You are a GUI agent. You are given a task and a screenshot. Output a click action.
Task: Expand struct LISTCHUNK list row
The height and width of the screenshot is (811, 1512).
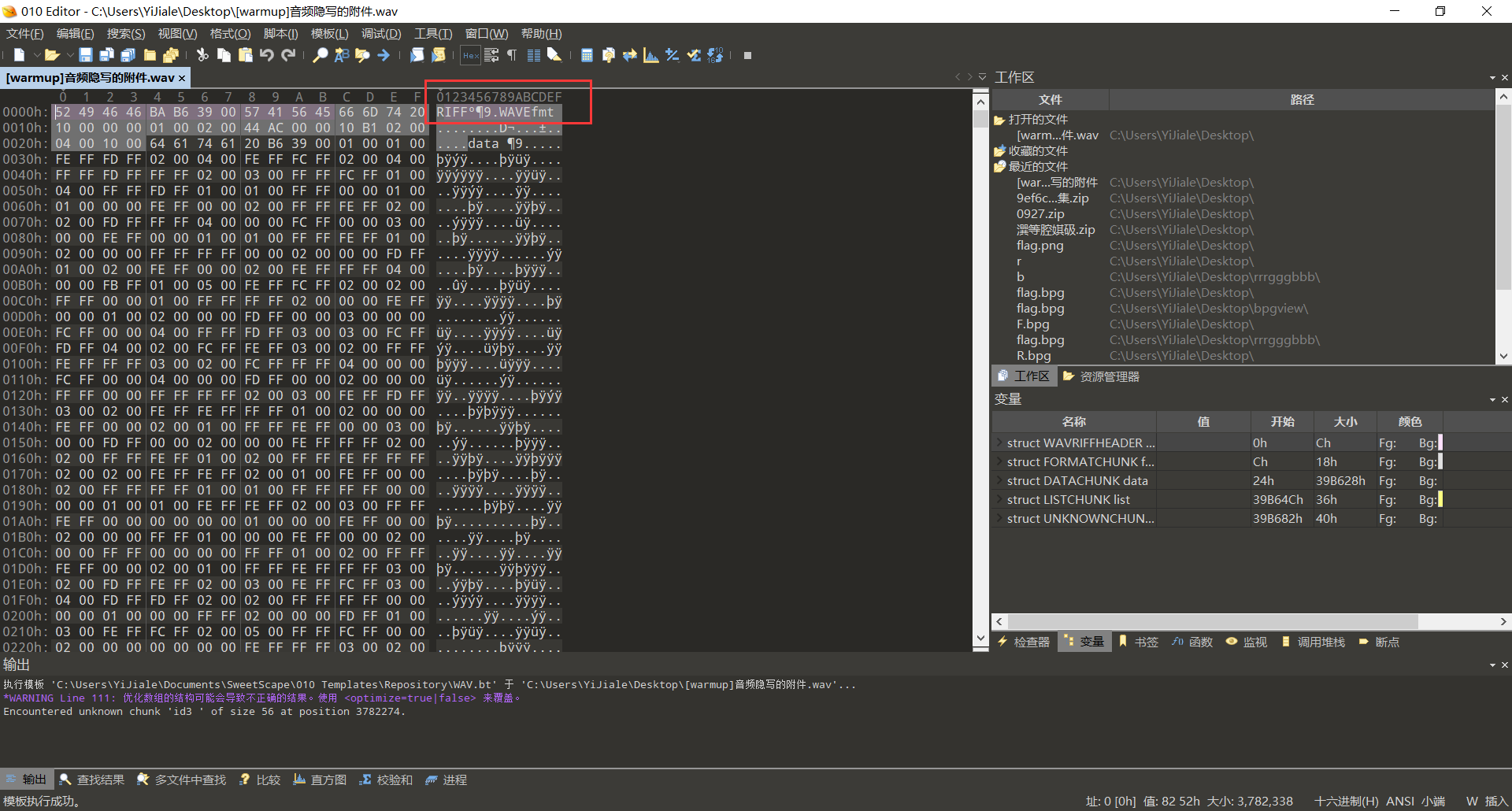(999, 499)
